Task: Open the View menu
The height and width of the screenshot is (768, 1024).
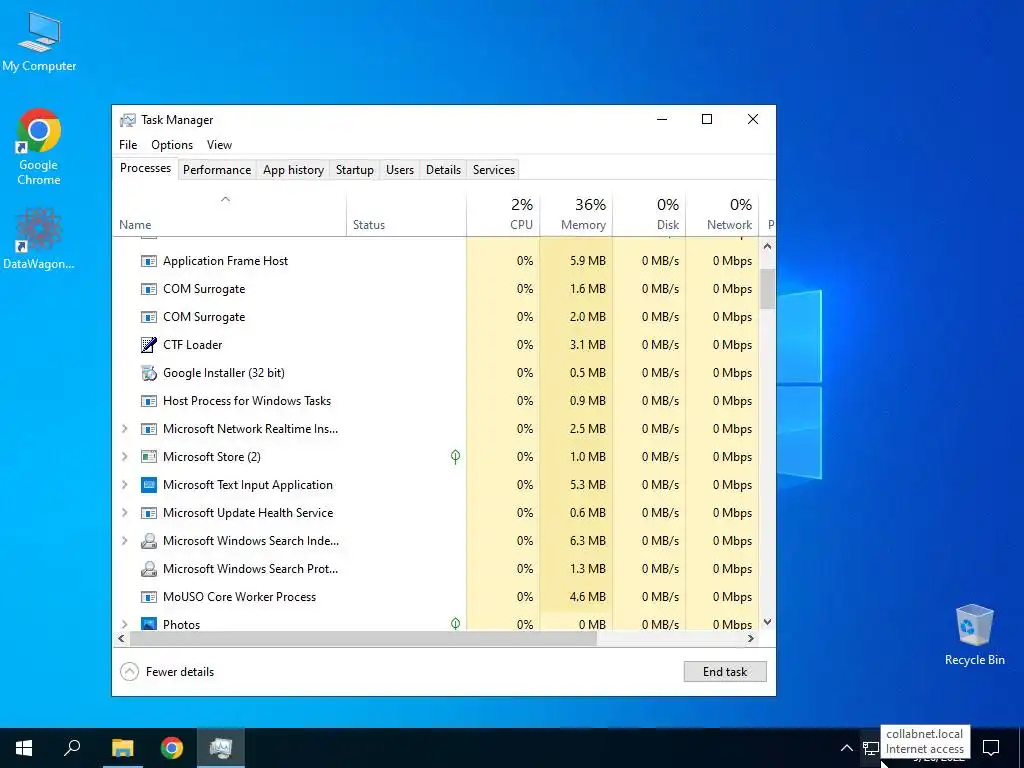Action: click(219, 145)
